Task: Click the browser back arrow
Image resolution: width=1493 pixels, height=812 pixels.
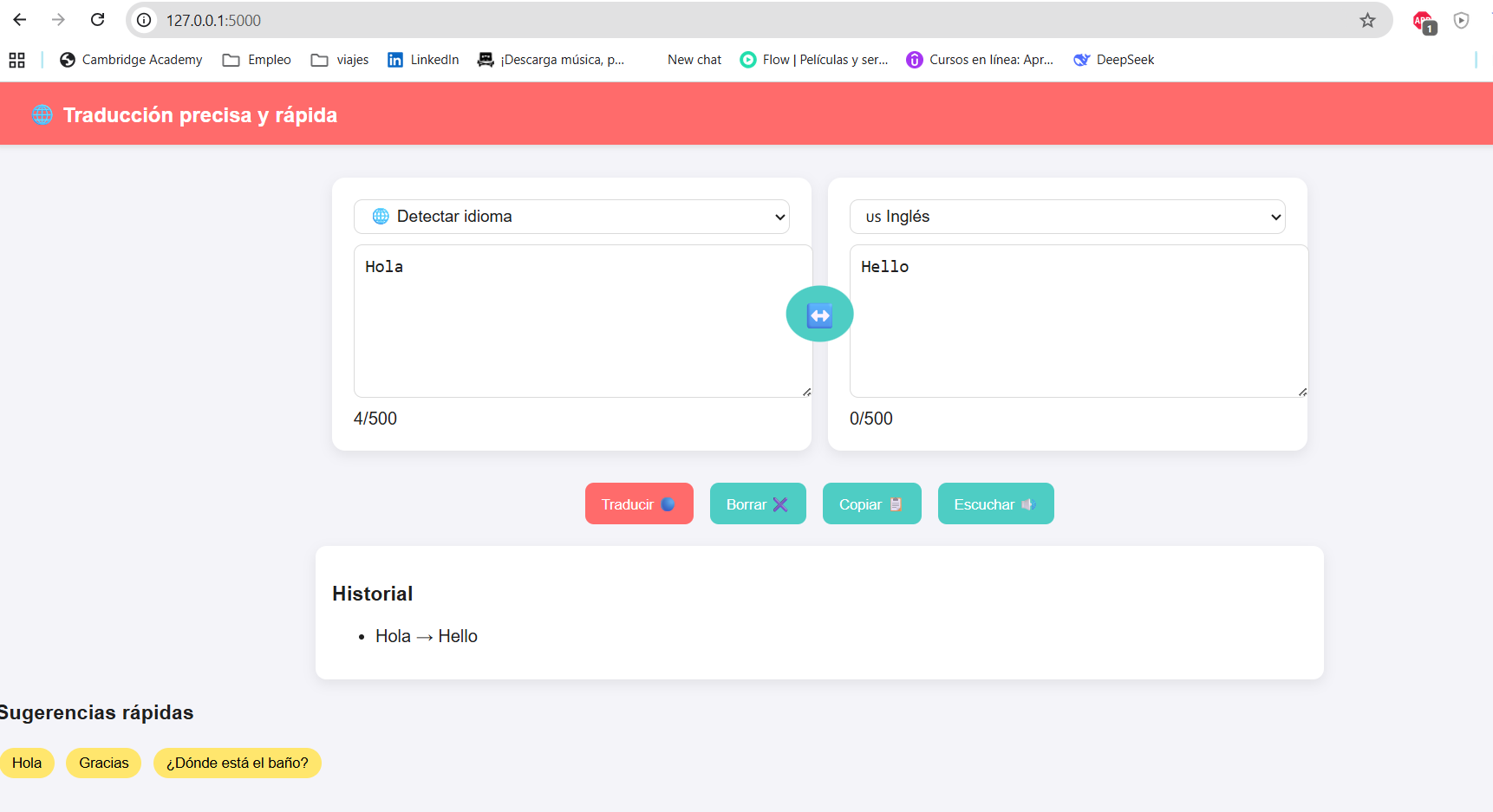Action: (20, 20)
